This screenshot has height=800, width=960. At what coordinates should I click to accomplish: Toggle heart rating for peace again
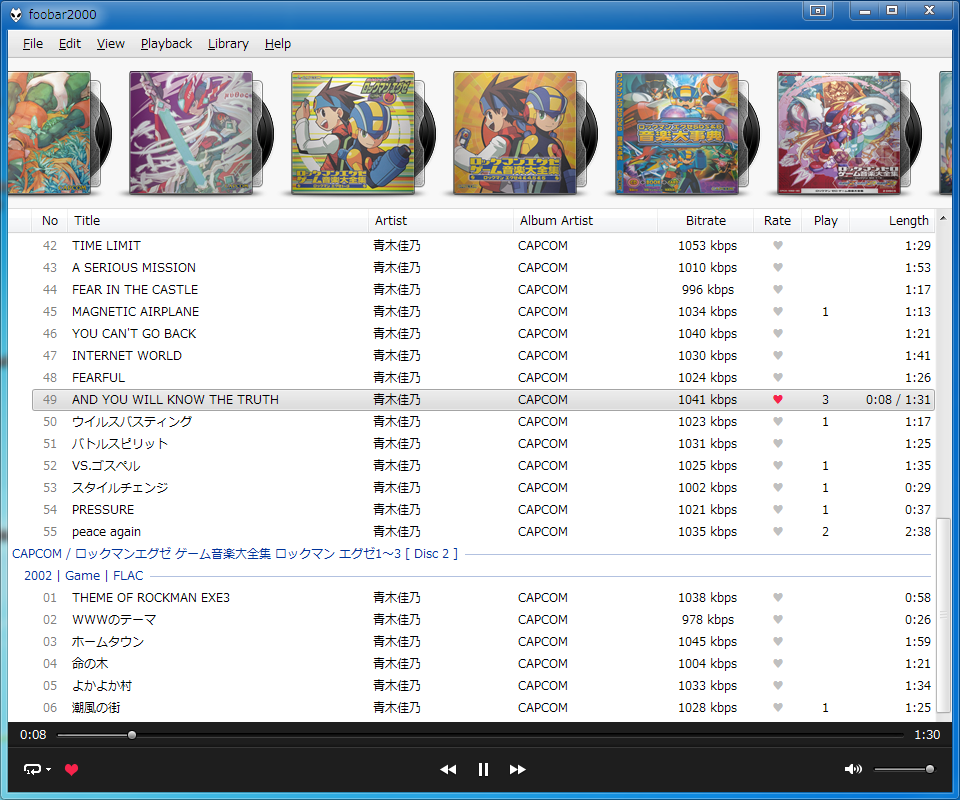point(778,531)
